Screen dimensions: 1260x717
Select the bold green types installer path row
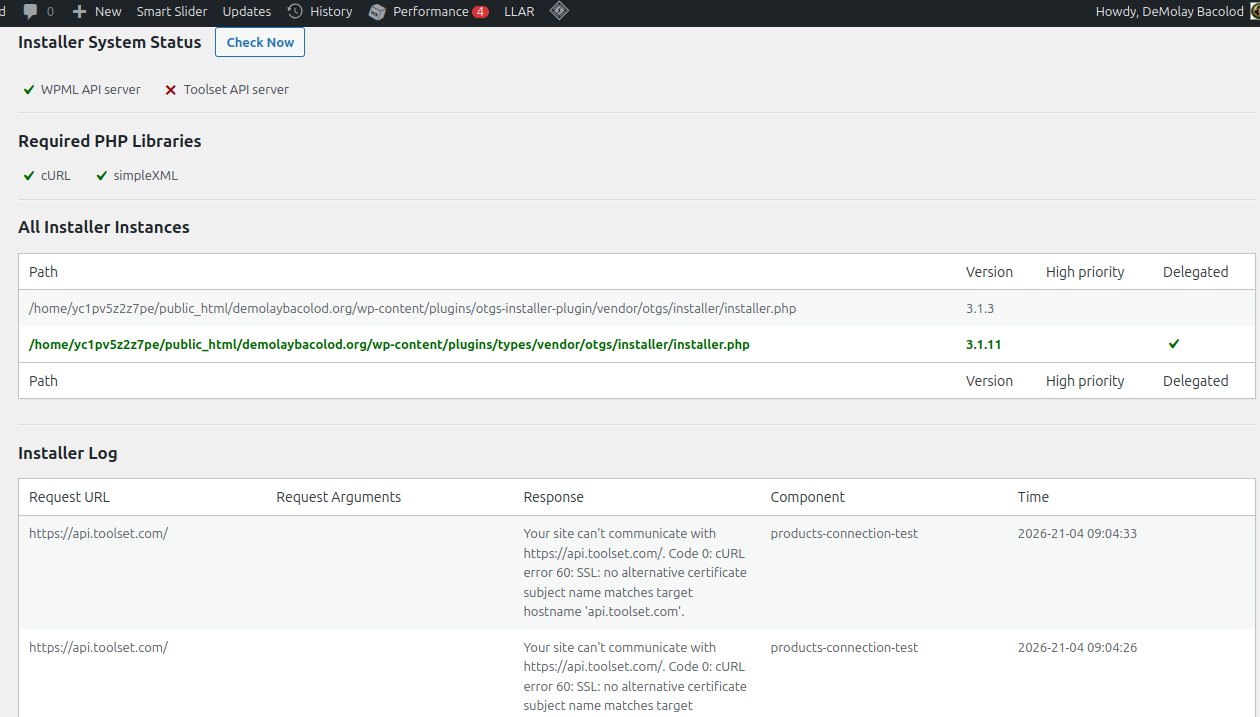coord(389,344)
